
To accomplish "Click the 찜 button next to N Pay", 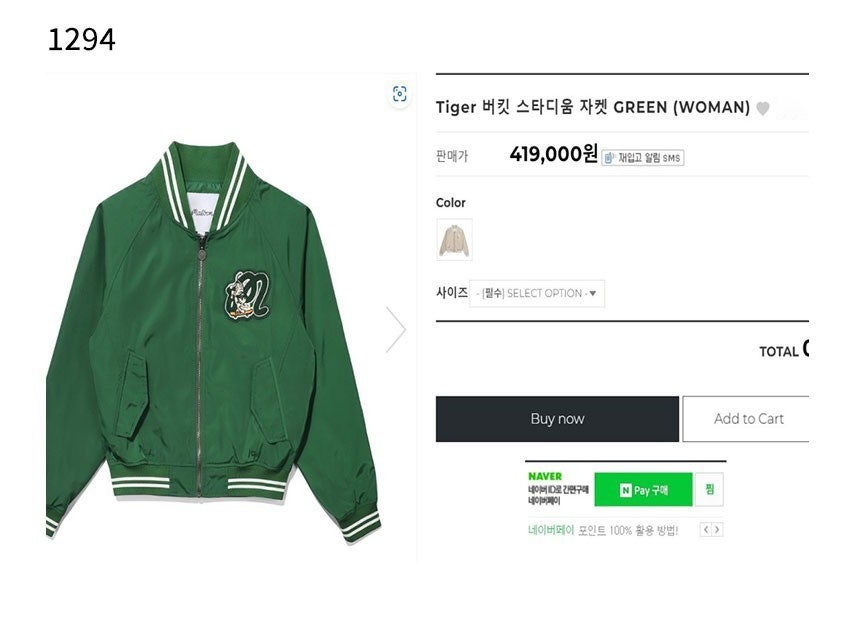I will click(710, 490).
